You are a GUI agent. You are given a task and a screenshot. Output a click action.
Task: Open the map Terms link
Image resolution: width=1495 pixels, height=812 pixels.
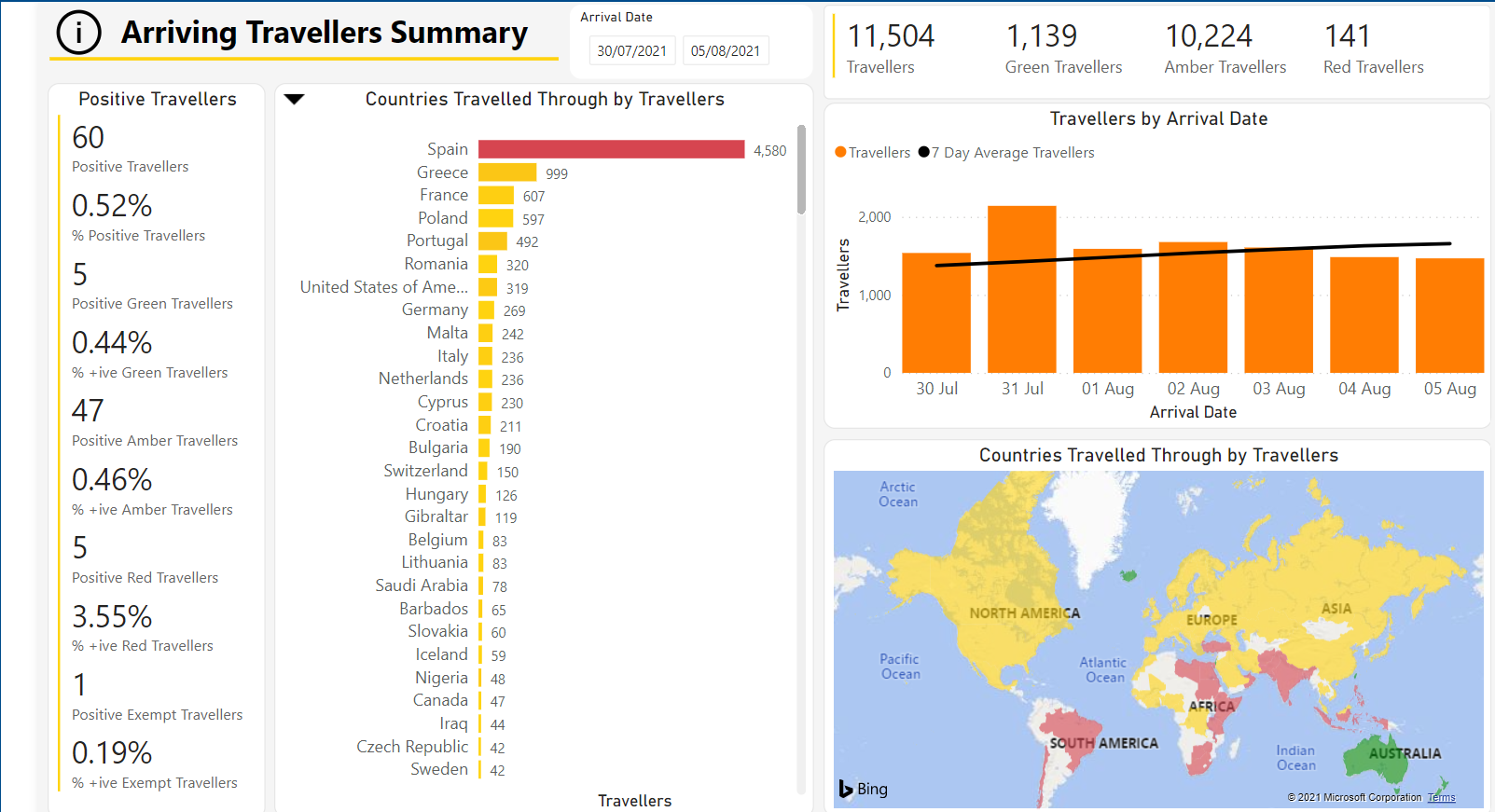[x=1441, y=797]
